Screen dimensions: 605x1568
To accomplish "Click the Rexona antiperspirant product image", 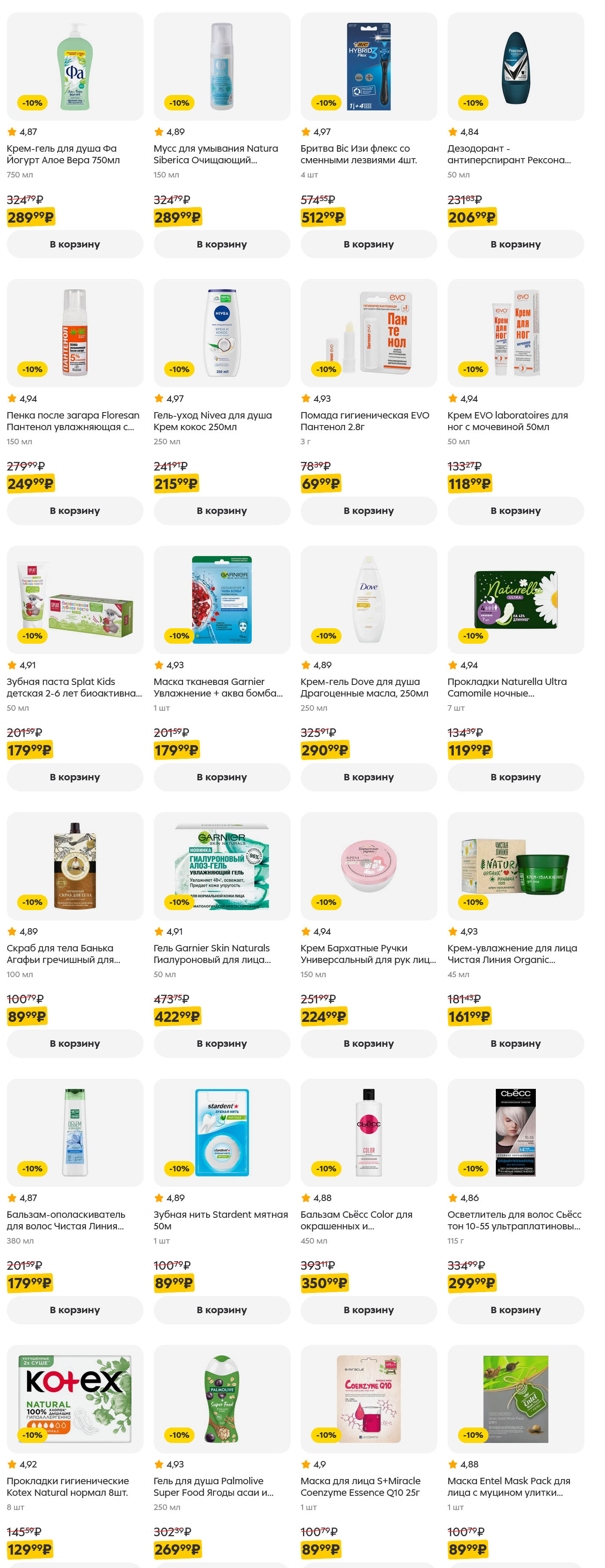I will [x=516, y=66].
